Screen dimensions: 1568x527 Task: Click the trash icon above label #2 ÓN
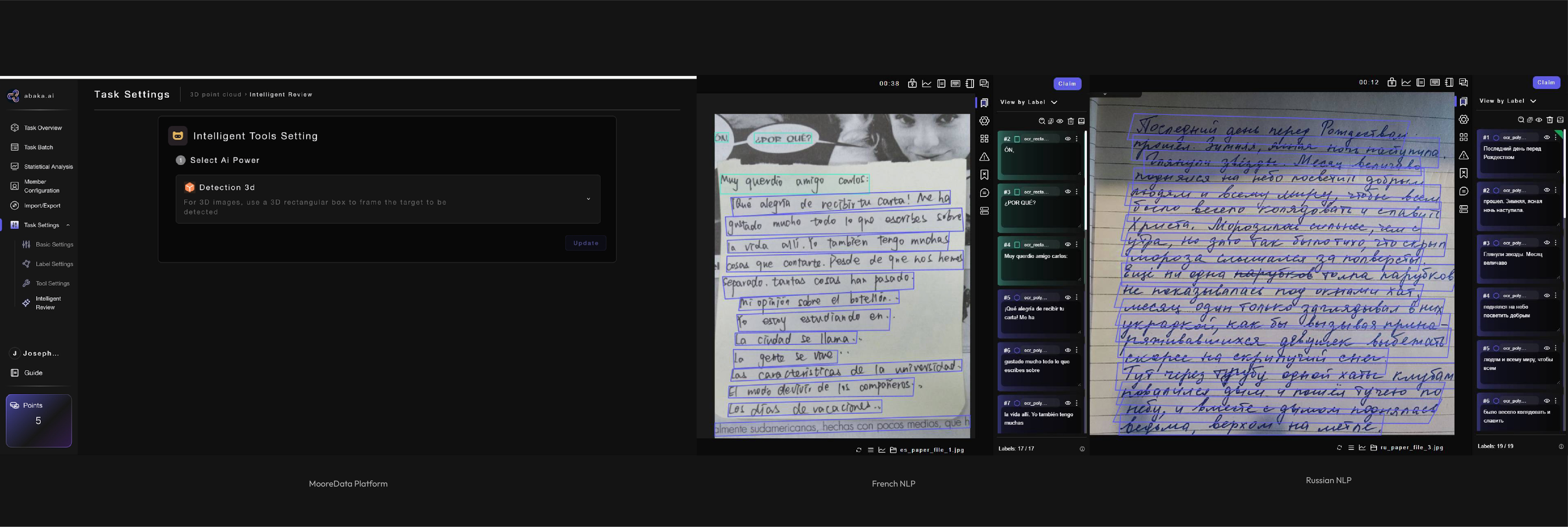[1071, 121]
